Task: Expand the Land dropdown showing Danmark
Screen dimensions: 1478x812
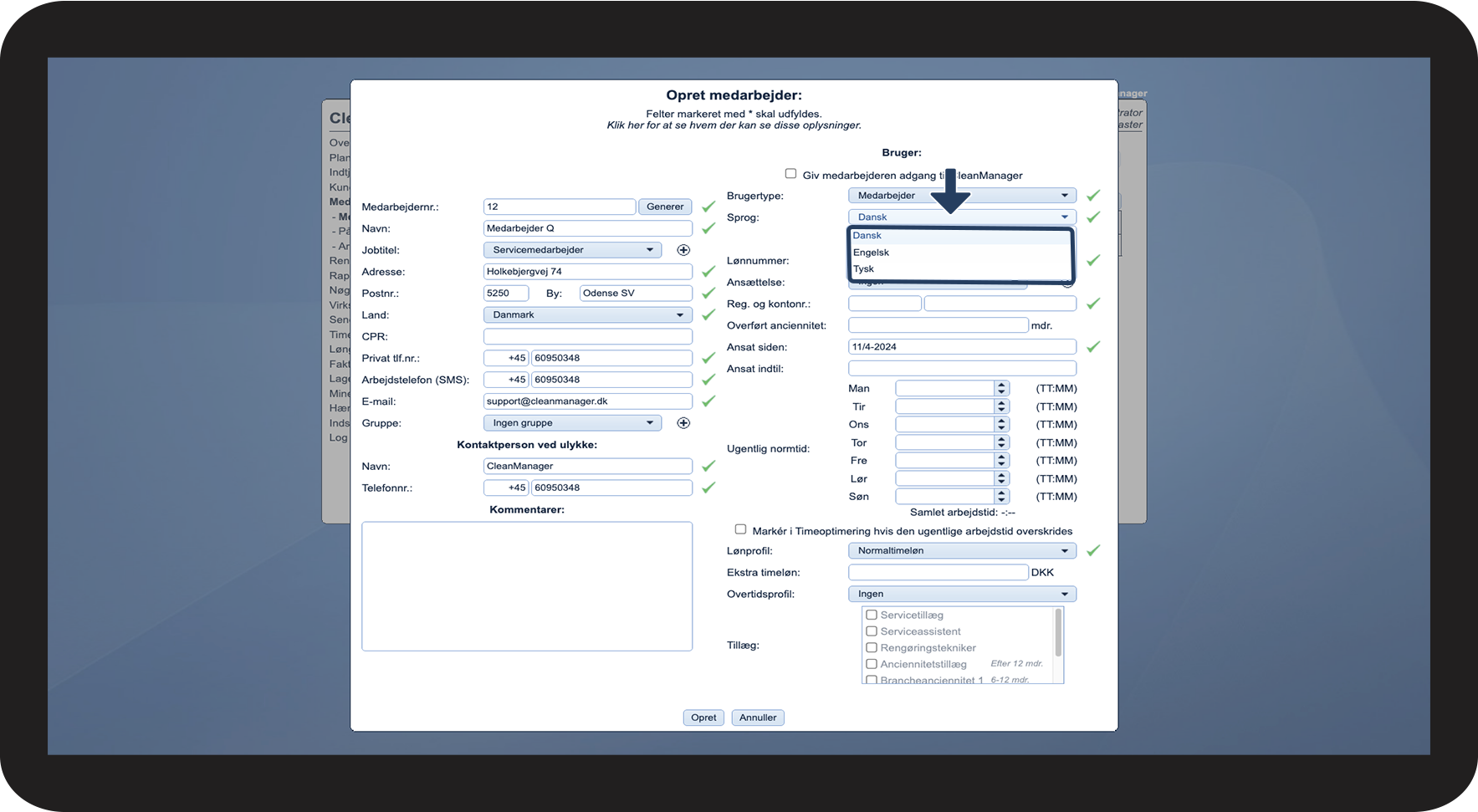Action: coord(587,315)
